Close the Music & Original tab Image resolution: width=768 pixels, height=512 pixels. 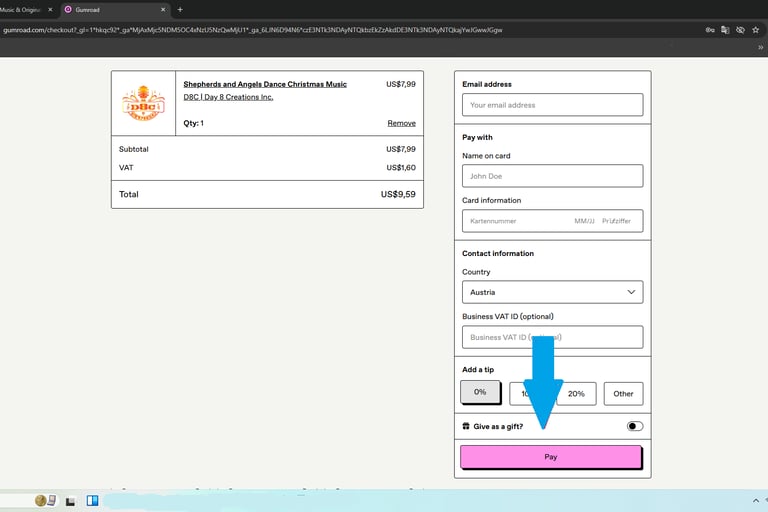tap(50, 9)
